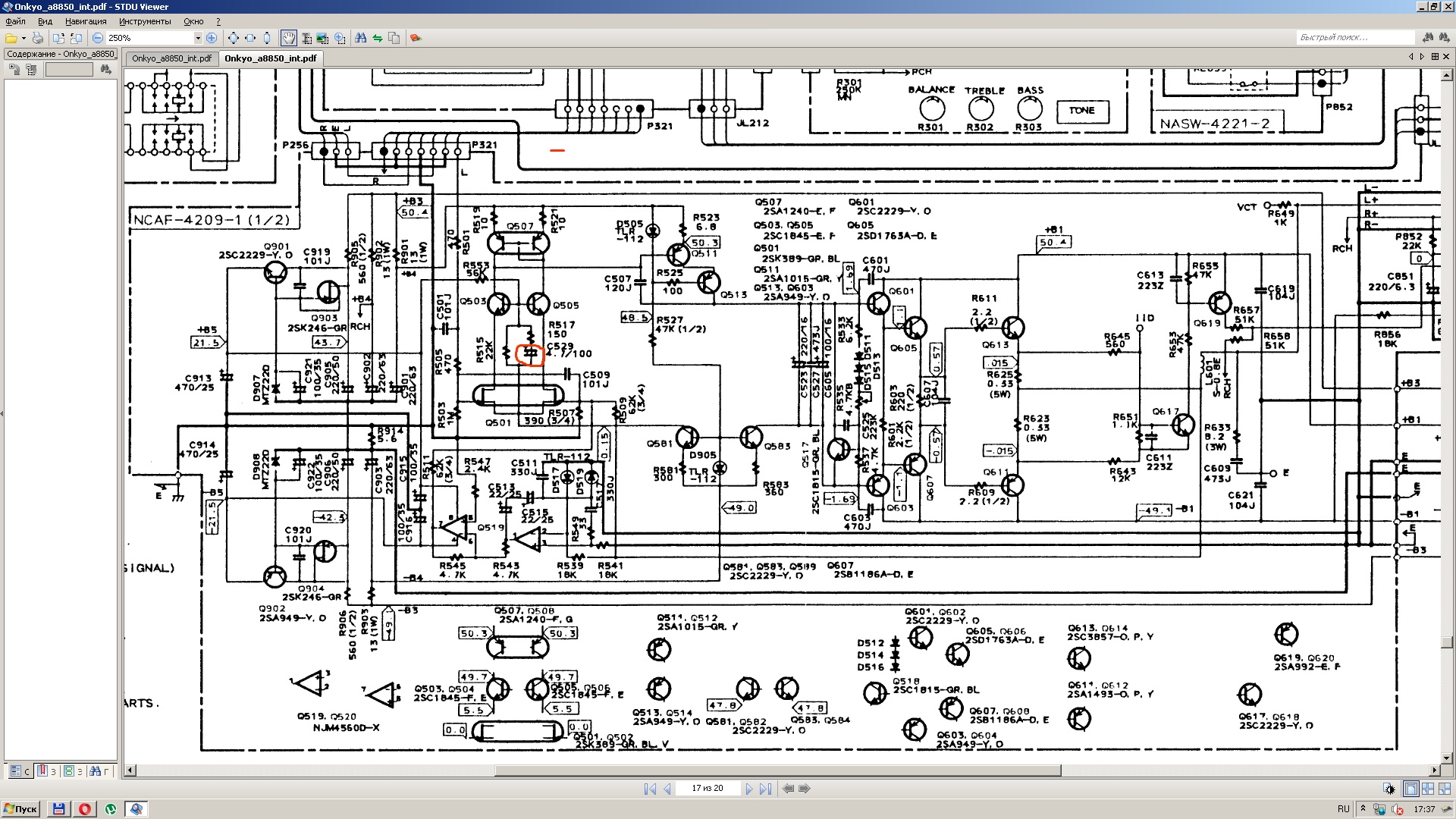
Task: Click the quick search input field
Action: 1354,37
